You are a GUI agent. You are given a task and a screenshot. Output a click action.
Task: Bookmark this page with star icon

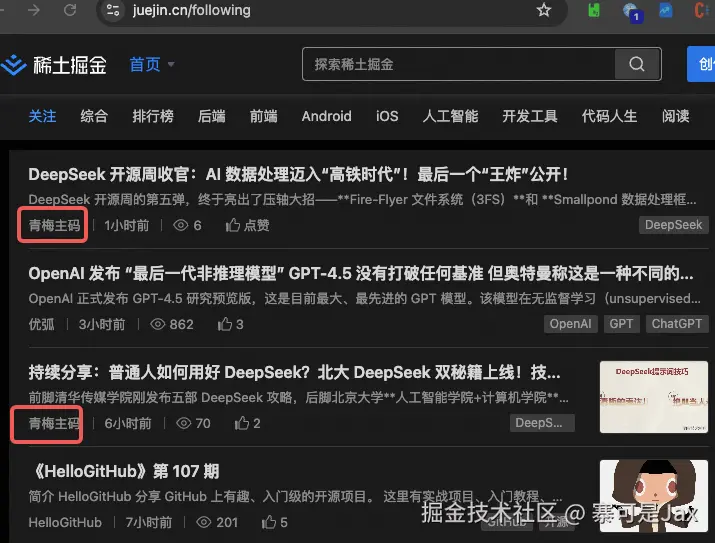(543, 11)
